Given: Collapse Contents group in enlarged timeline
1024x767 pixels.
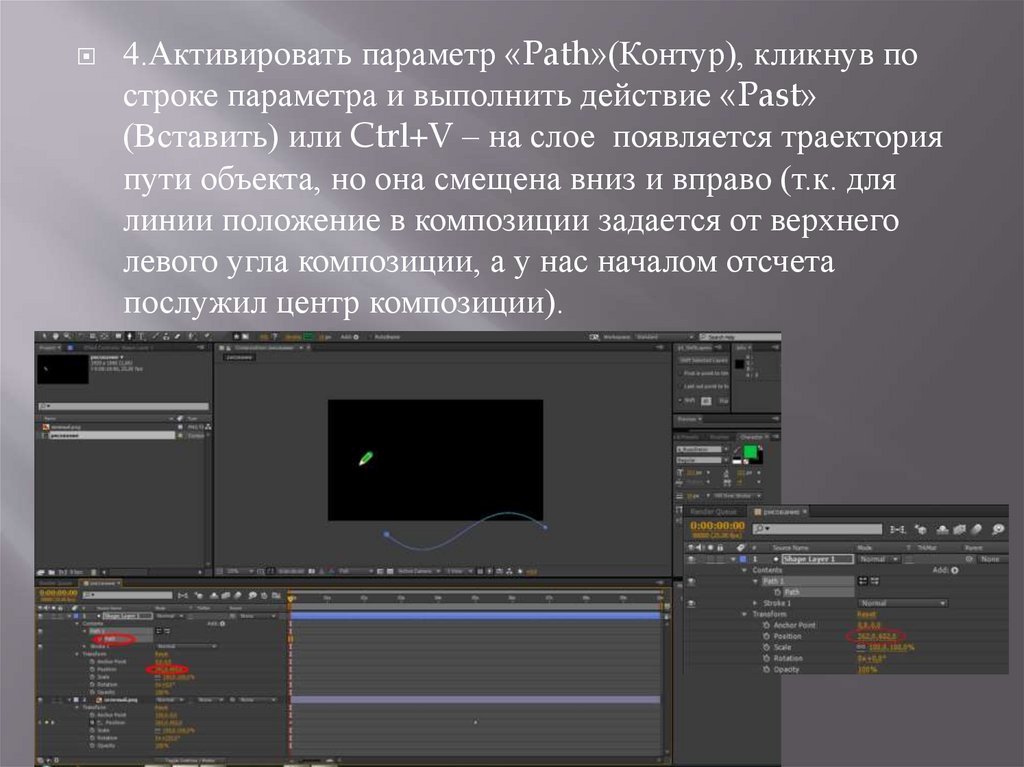Looking at the screenshot, I should coord(744,570).
